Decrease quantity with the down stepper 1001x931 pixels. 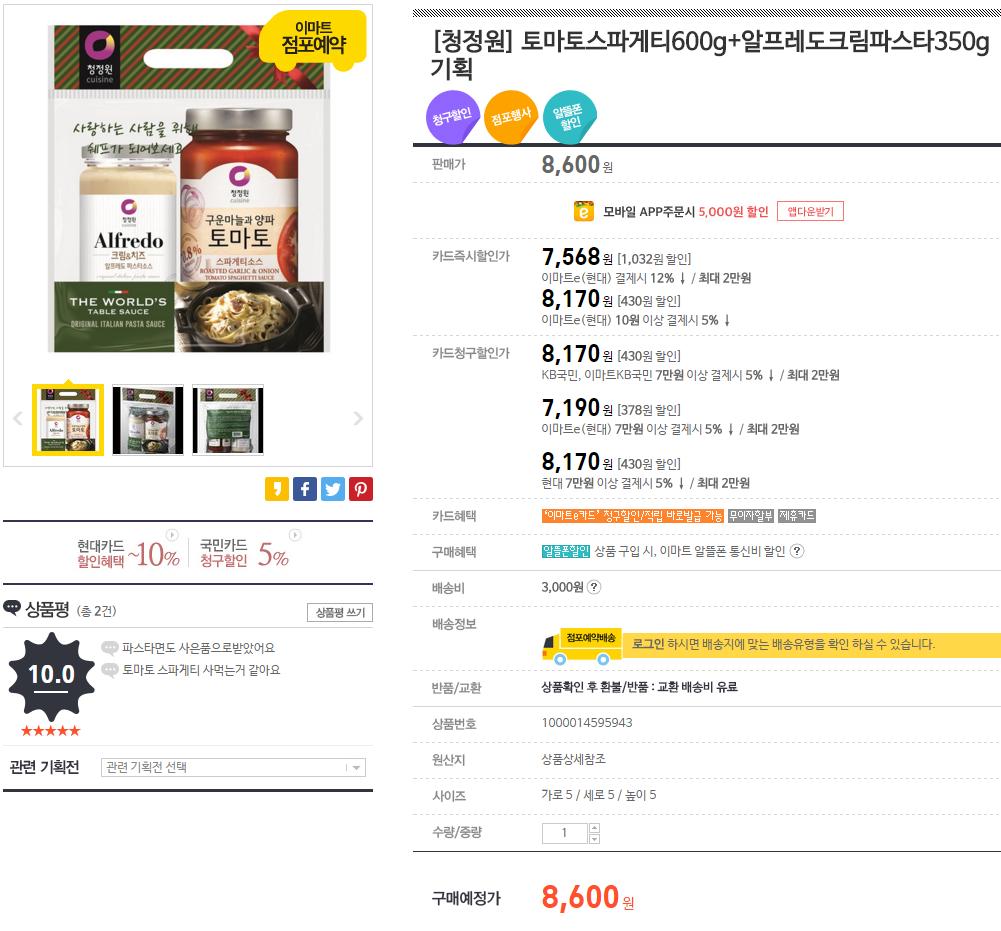594,838
